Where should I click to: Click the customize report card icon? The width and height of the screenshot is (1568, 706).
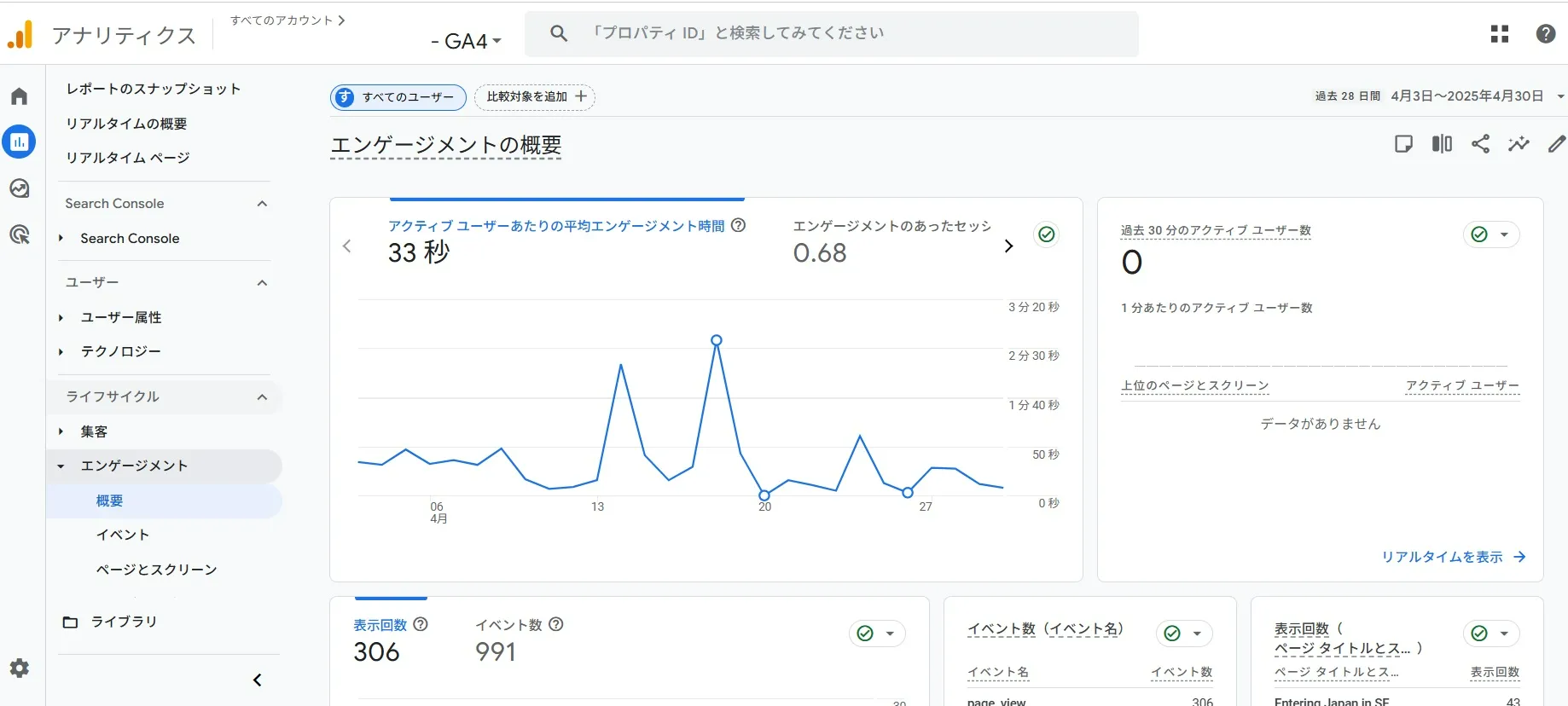1403,143
